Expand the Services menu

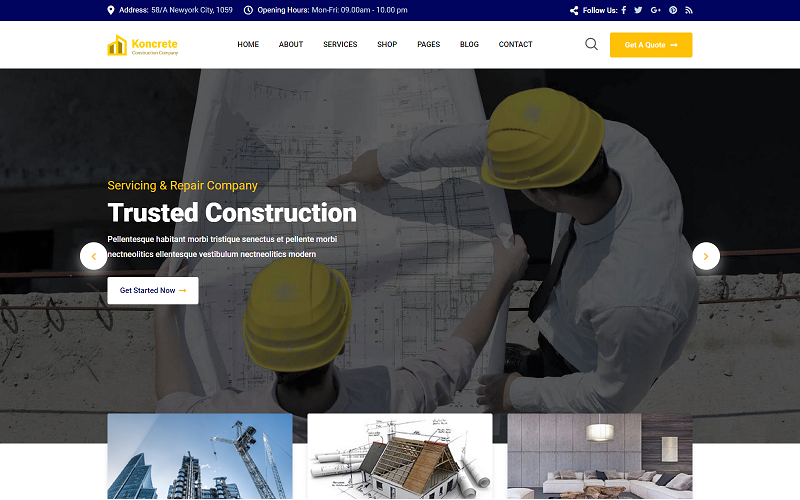point(340,45)
